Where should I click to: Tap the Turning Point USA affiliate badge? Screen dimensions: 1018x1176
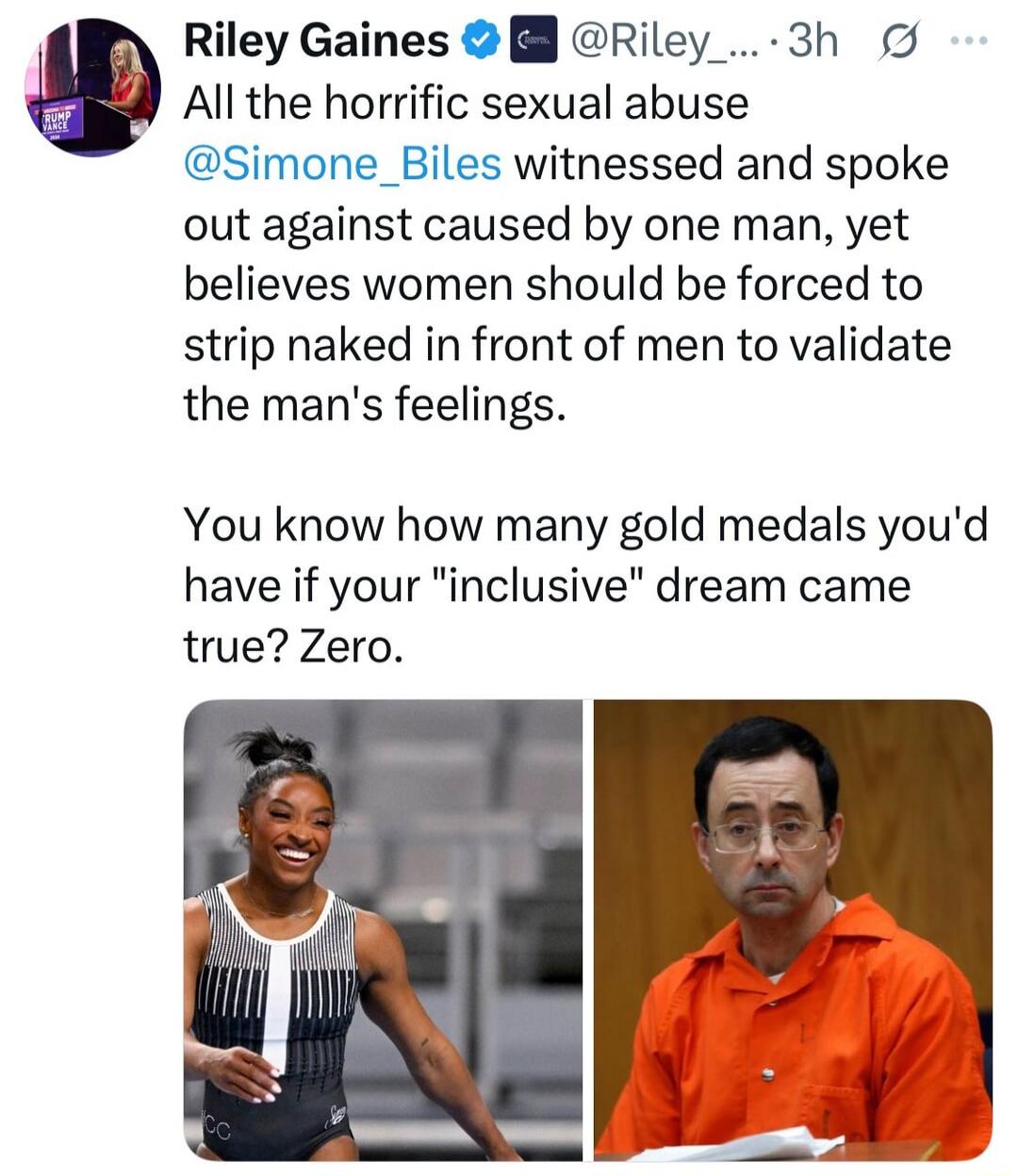pos(534,41)
